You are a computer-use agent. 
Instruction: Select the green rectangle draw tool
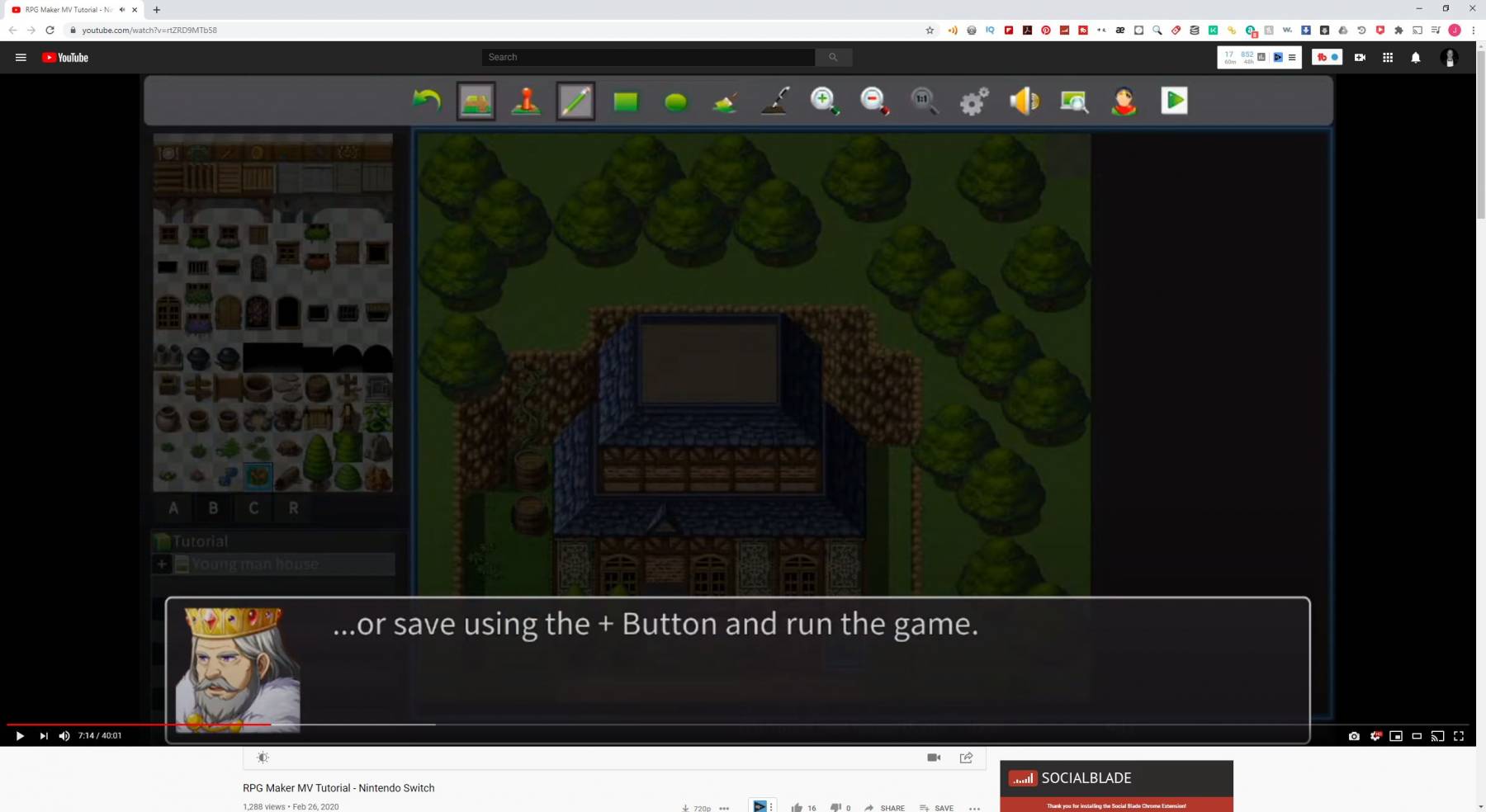[626, 101]
